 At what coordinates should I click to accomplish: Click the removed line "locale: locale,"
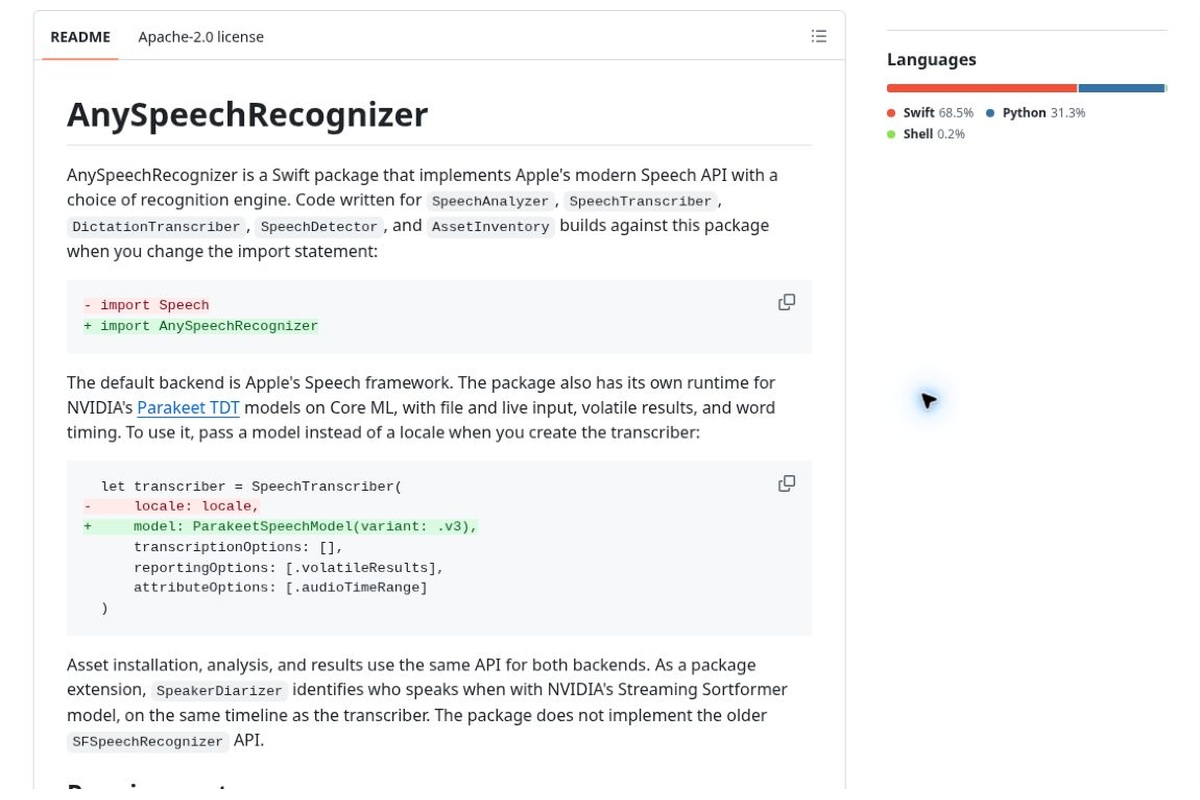coord(172,507)
